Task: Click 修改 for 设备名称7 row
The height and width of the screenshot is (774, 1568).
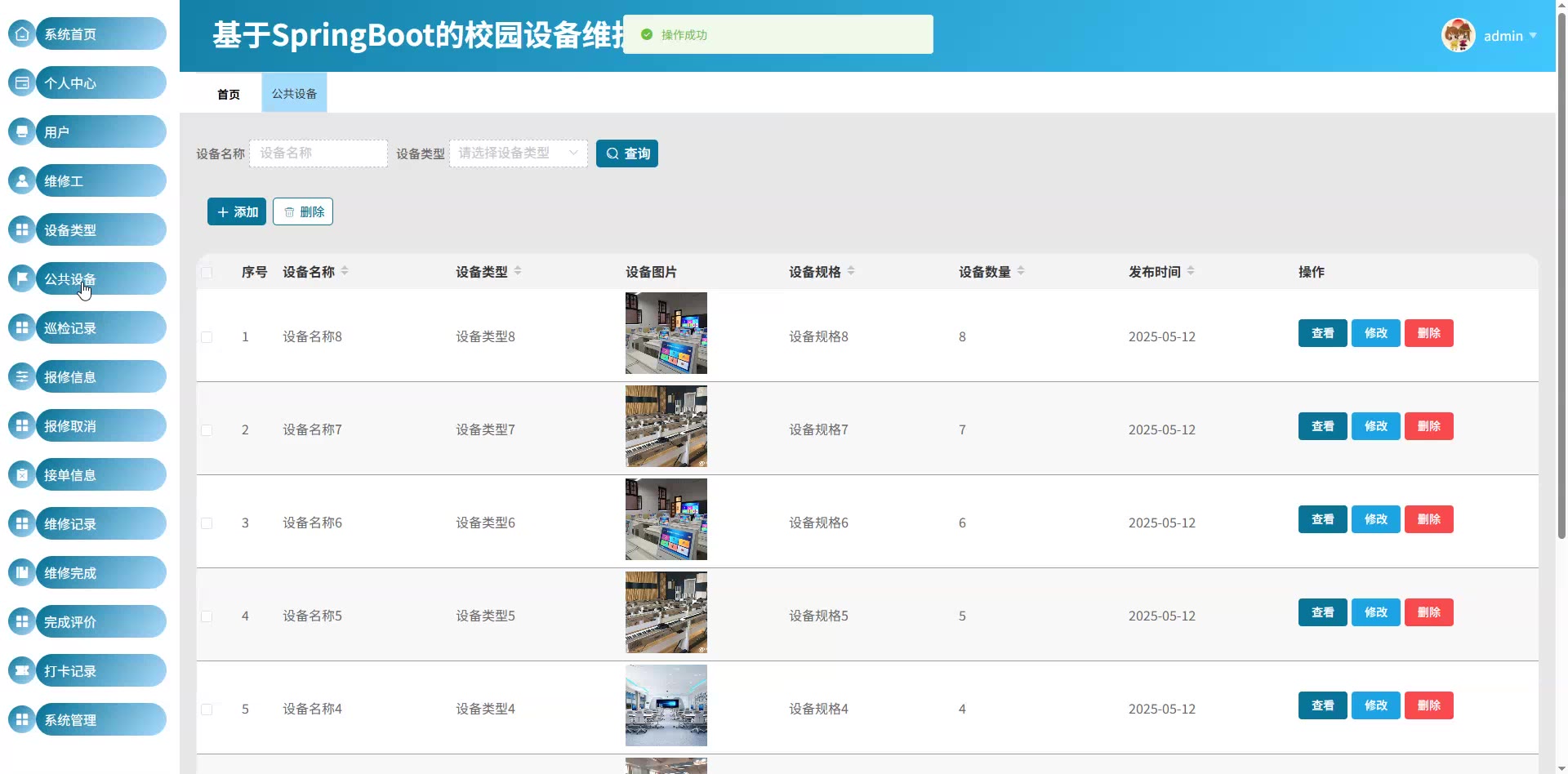Action: coord(1375,426)
